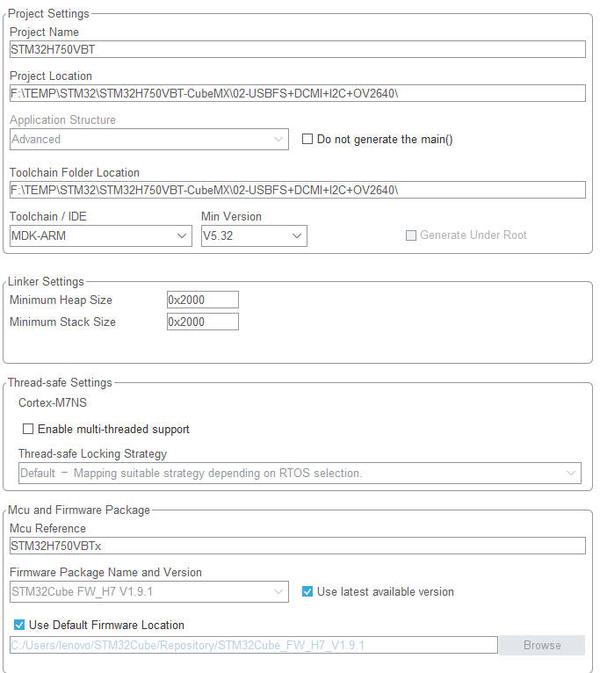Click the Minimum Heap Size field

click(203, 300)
